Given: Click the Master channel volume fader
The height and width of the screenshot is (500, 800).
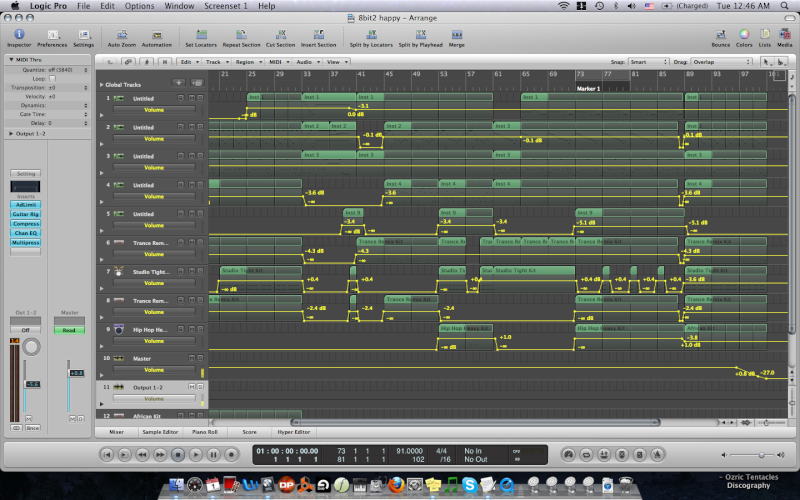Looking at the screenshot, I should pos(76,373).
